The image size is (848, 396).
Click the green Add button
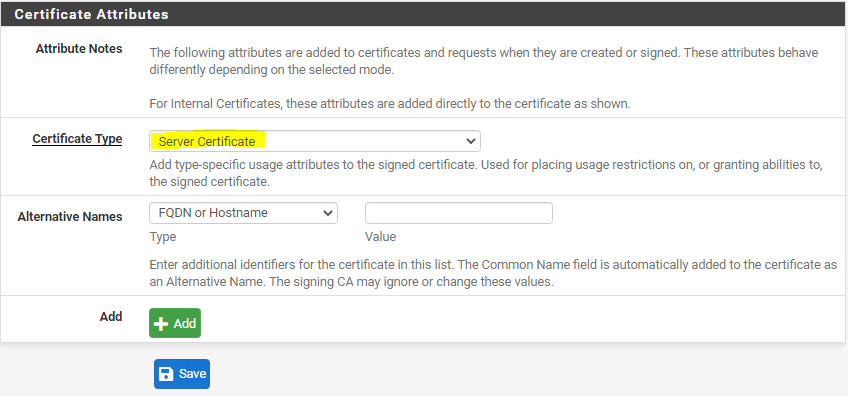click(175, 323)
